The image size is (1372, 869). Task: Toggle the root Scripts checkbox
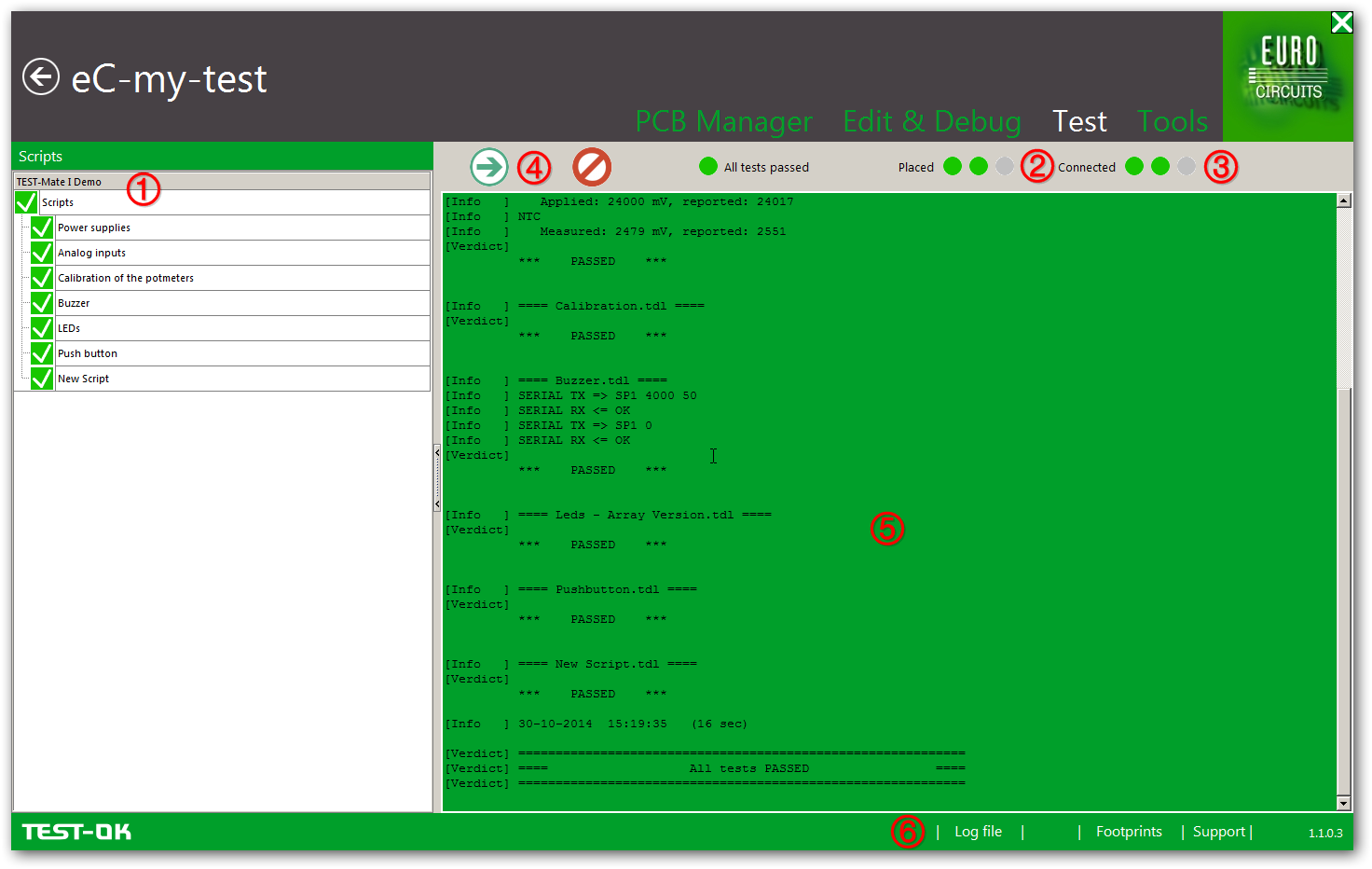26,202
